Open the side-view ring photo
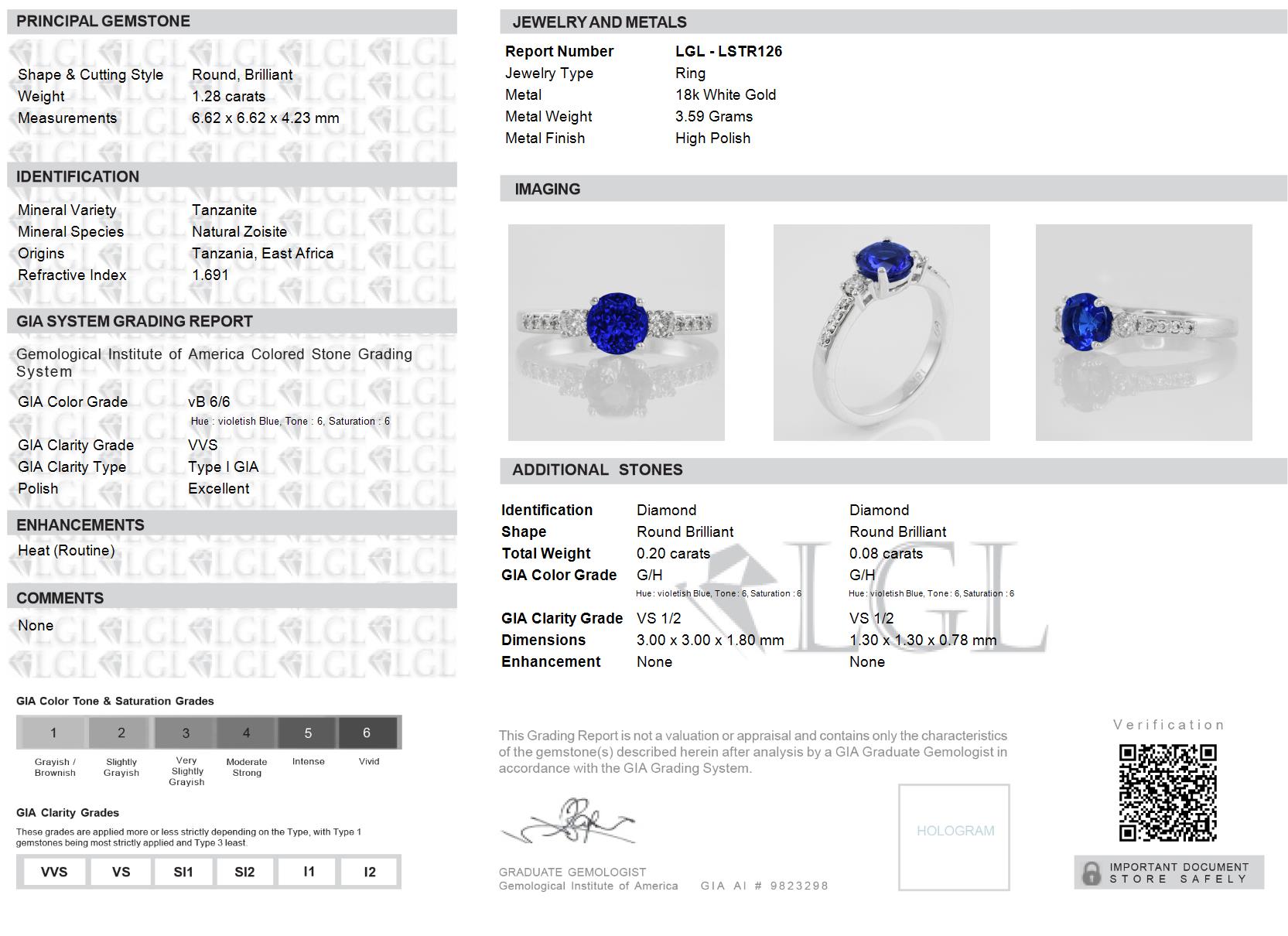Screen dimensions: 1288x936 pyautogui.click(x=1144, y=333)
